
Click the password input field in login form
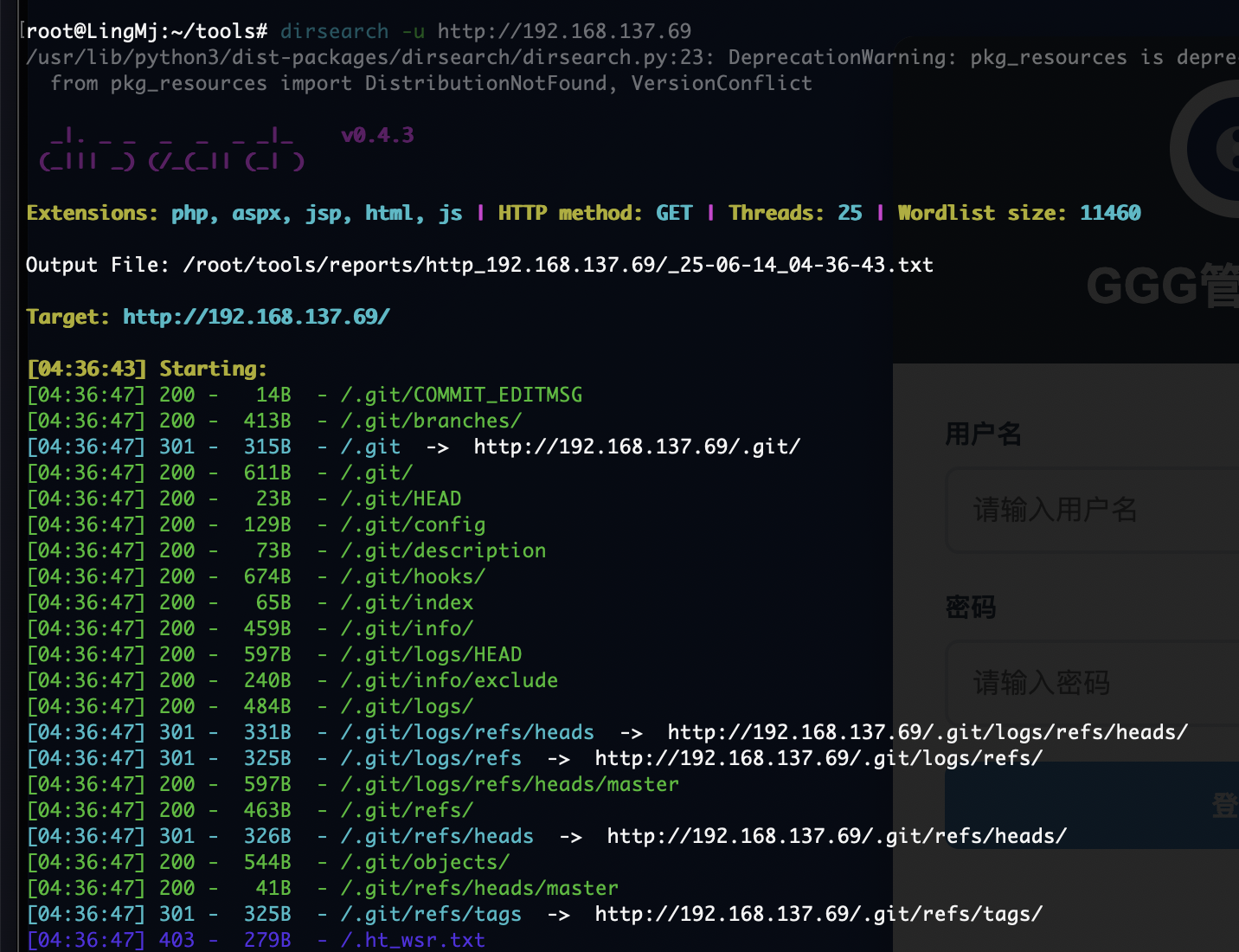click(x=1093, y=683)
